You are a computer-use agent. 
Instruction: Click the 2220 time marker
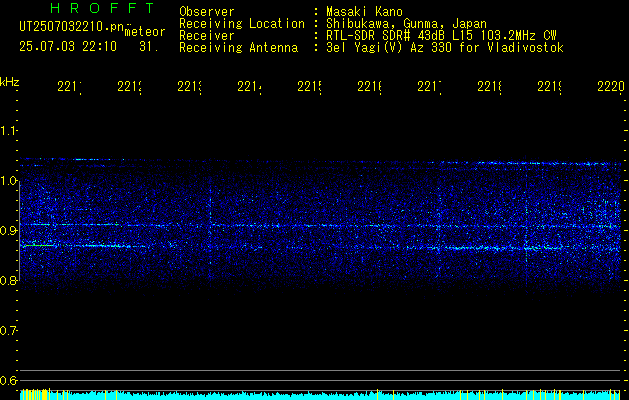[611, 87]
